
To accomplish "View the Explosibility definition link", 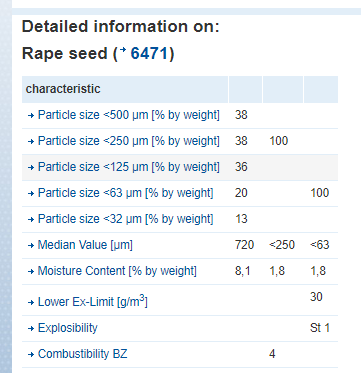I will pos(68,328).
